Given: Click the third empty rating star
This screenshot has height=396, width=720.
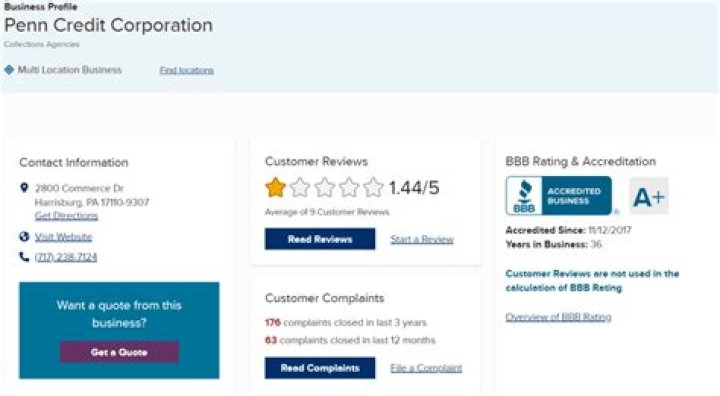Looking at the screenshot, I should click(x=325, y=187).
